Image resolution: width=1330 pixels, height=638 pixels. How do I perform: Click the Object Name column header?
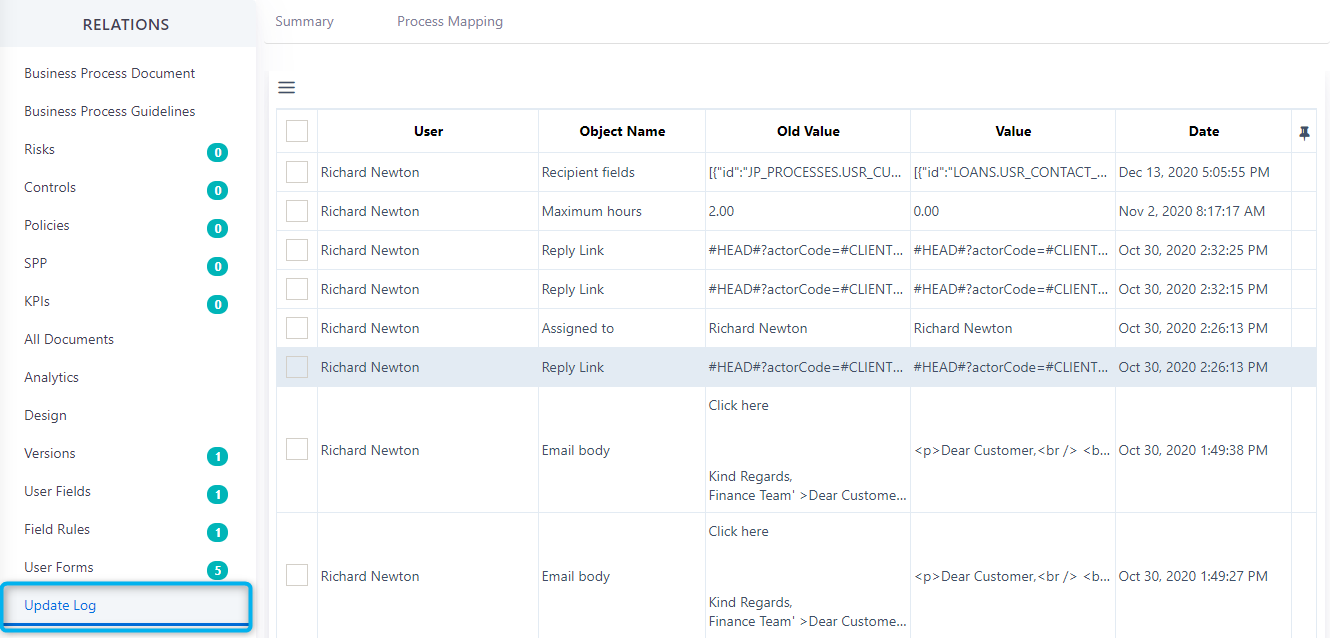[622, 131]
